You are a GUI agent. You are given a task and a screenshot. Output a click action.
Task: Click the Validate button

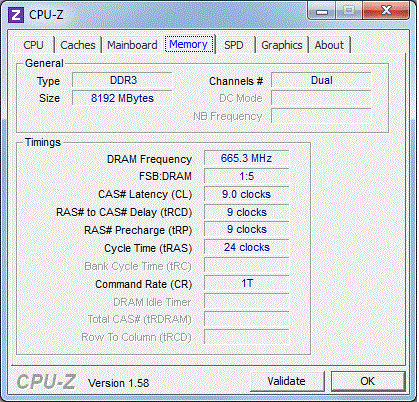(x=287, y=381)
